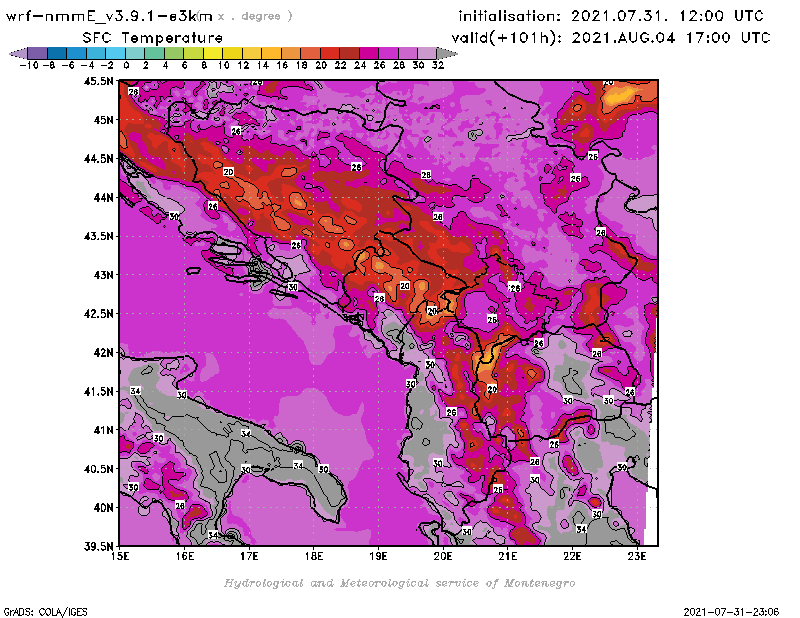
Task: Click the red swatch between 20 and 22
Action: tap(330, 53)
